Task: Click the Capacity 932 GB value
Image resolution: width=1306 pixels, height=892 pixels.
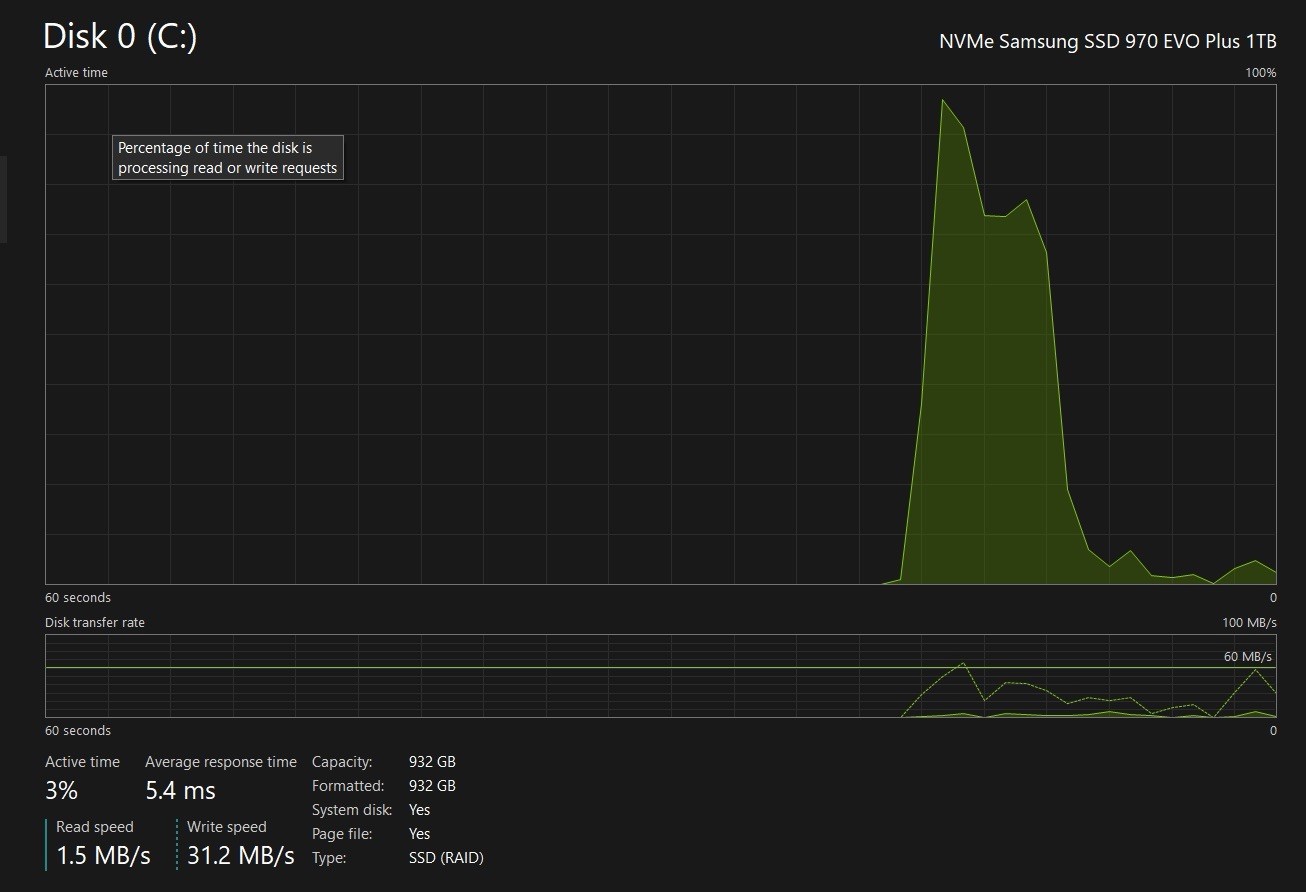Action: (x=432, y=762)
